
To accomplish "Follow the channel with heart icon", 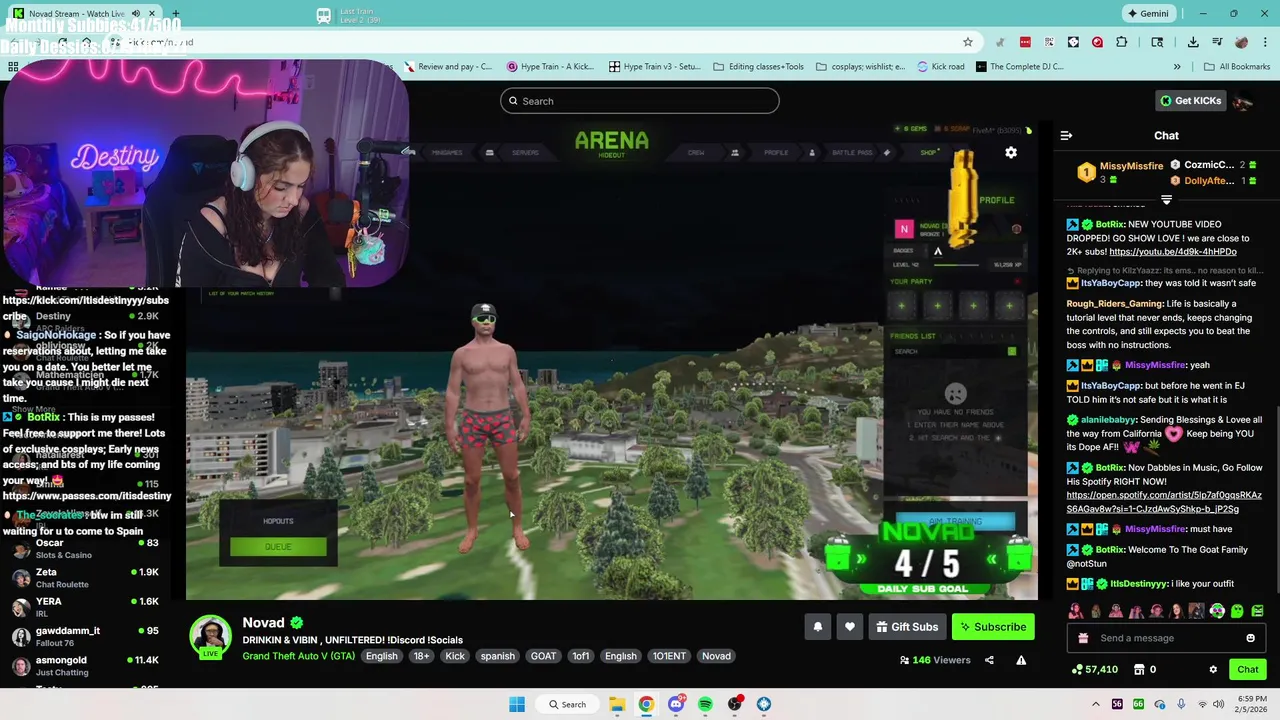I will (x=849, y=627).
